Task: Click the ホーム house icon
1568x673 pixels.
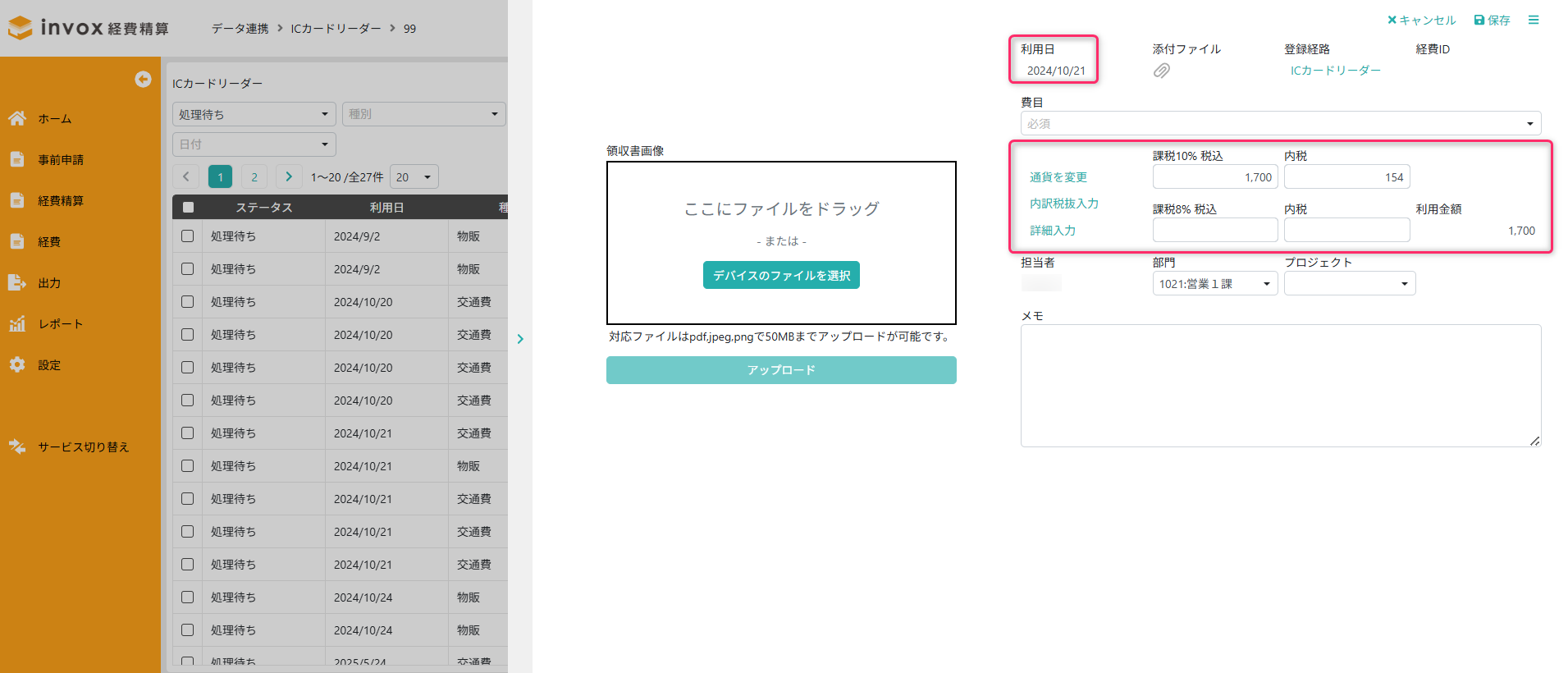Action: click(x=17, y=118)
